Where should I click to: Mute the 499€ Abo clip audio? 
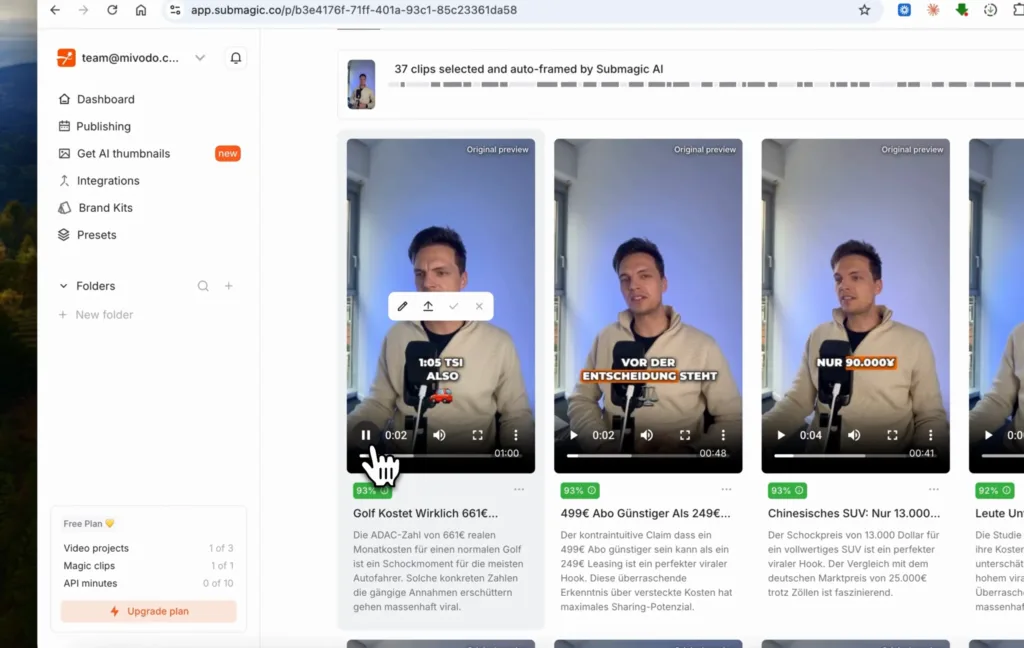tap(647, 435)
